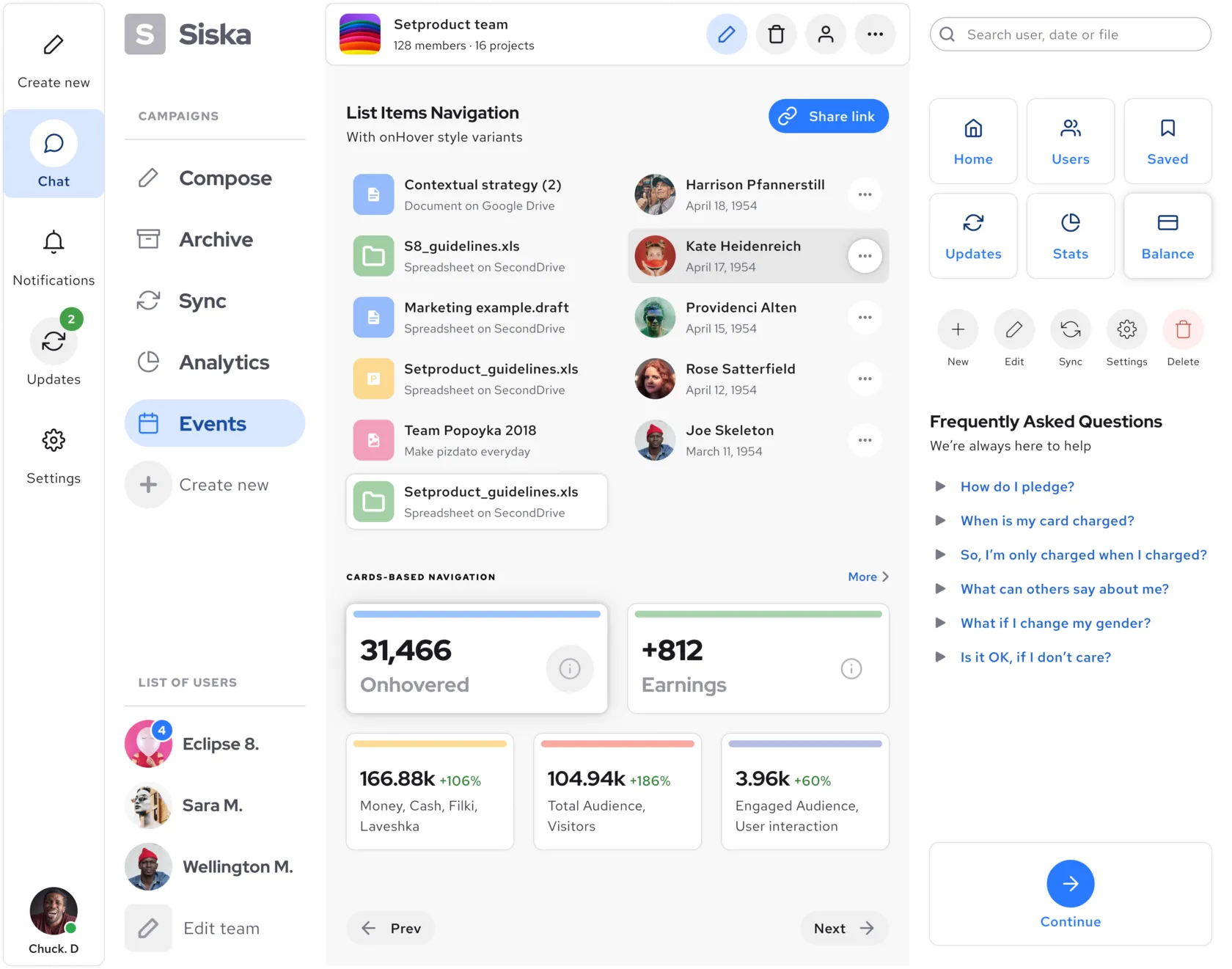Select Analytics in the campaigns menu
This screenshot has height=969, width=1232.
point(224,362)
